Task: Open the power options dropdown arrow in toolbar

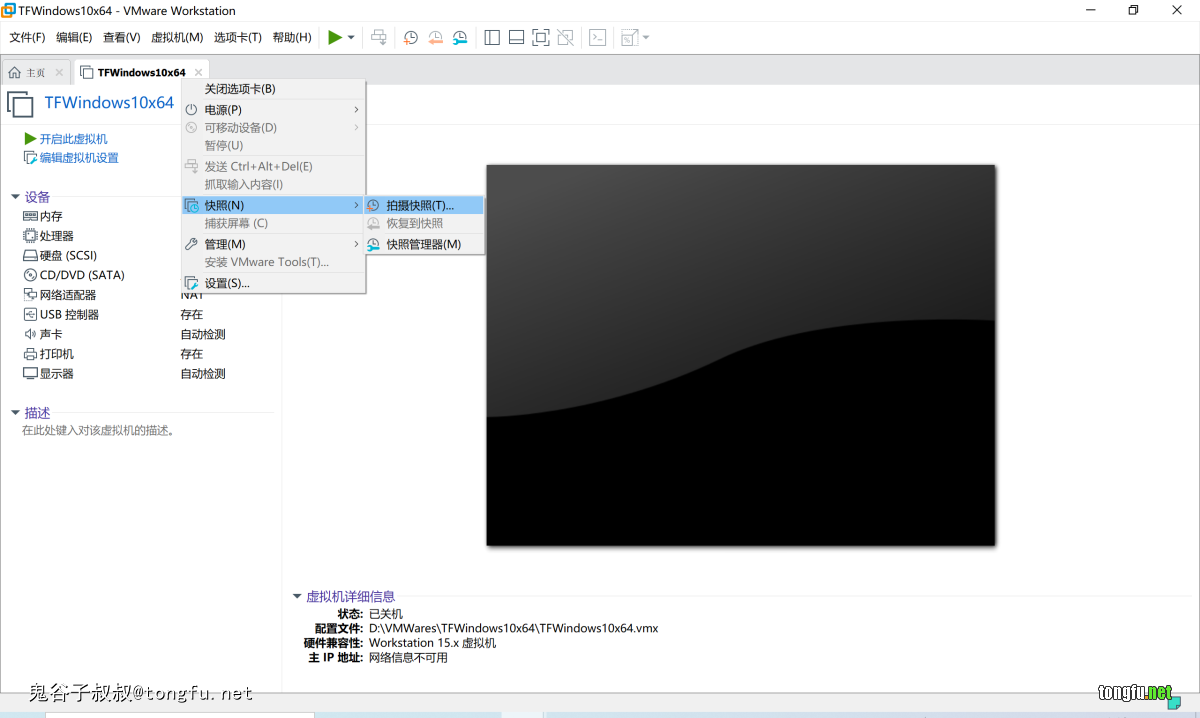Action: tap(351, 38)
